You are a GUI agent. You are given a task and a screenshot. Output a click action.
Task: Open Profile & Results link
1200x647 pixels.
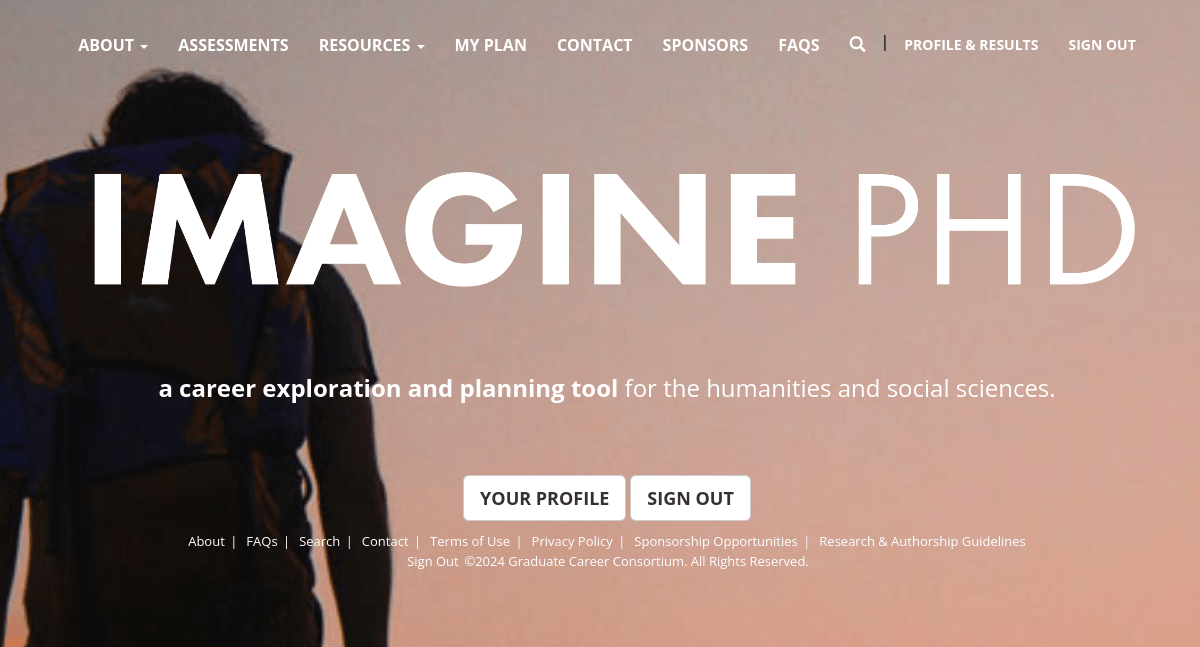click(971, 45)
